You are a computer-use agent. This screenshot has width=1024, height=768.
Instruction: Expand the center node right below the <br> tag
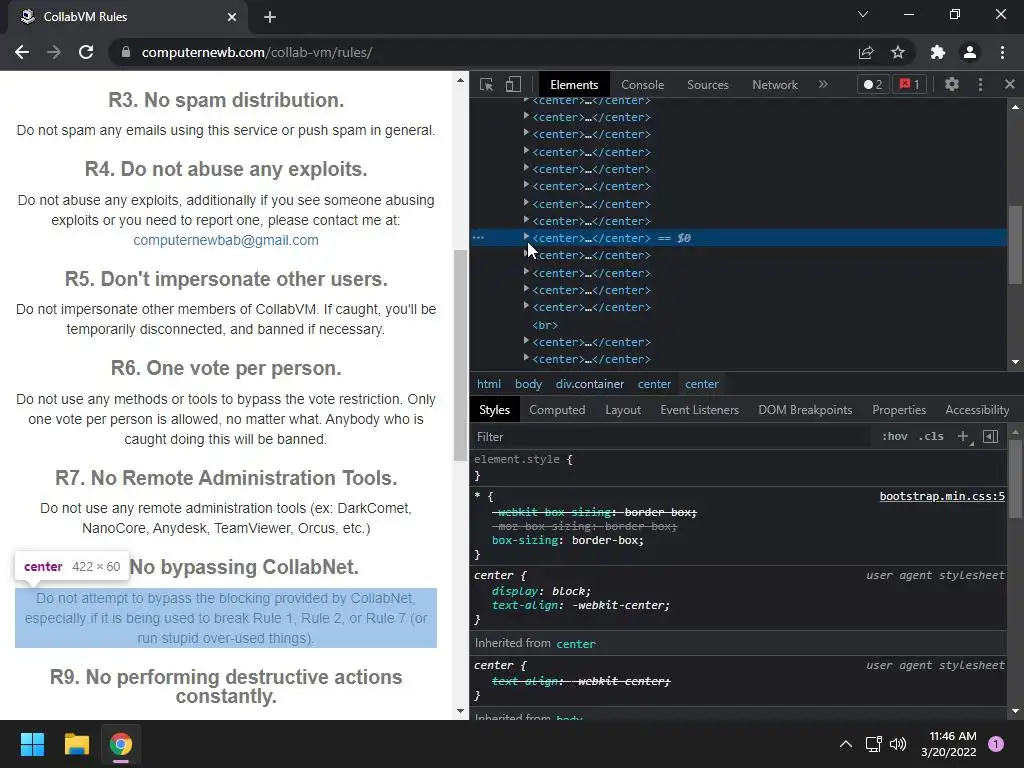526,340
